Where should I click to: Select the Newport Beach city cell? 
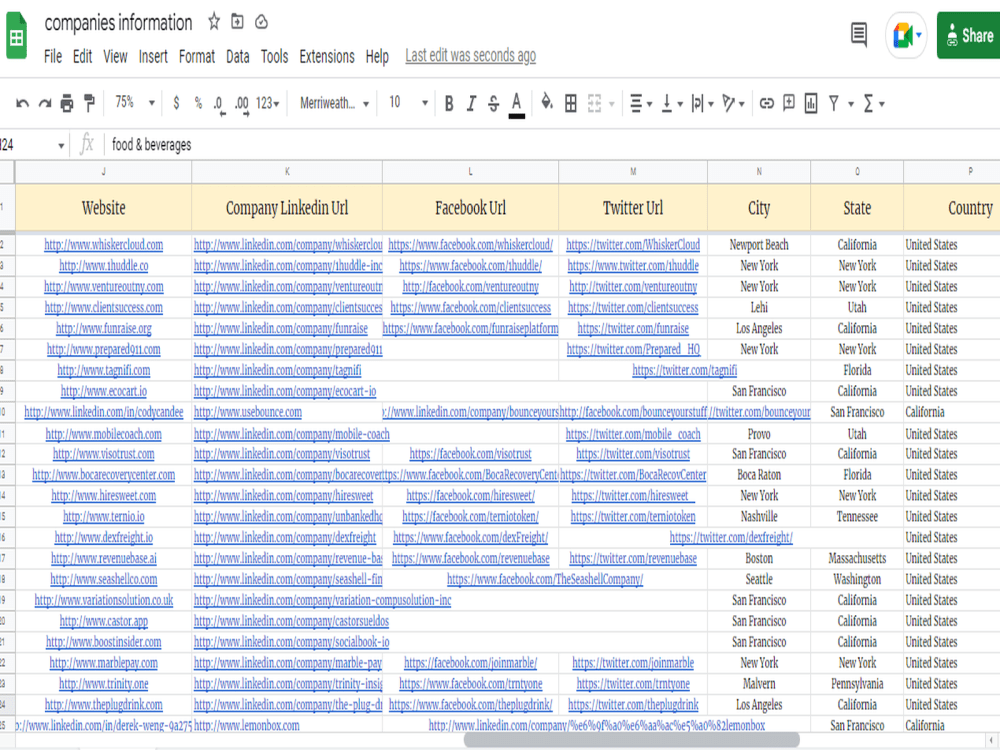[x=759, y=245]
